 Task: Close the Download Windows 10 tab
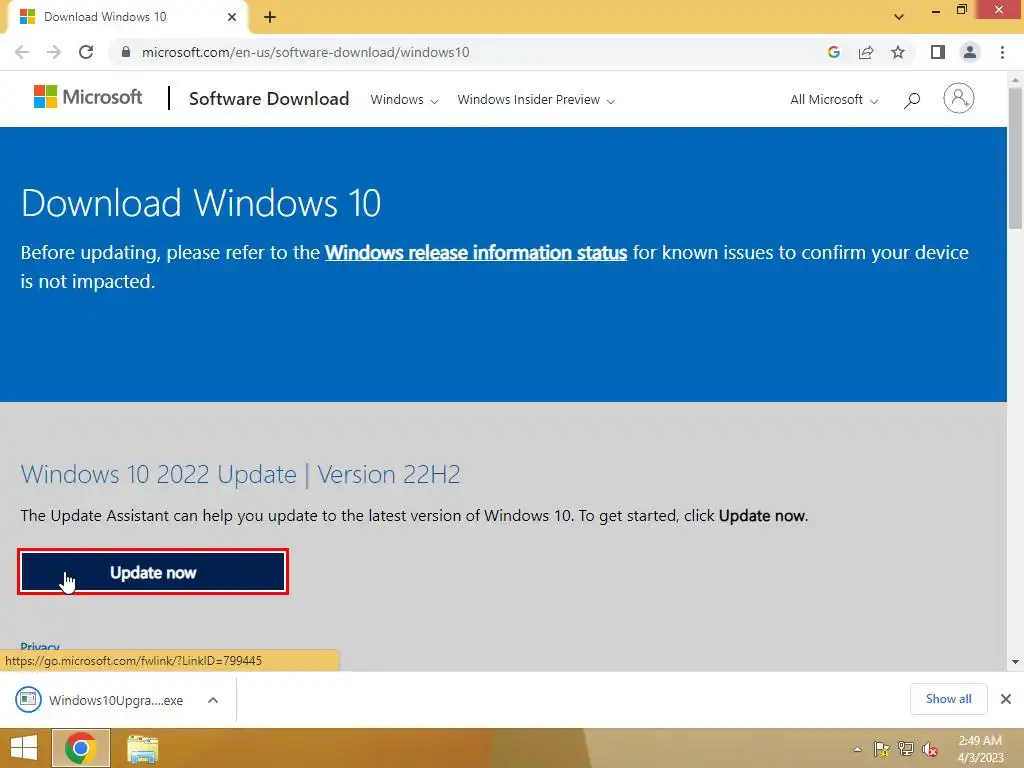tap(232, 17)
